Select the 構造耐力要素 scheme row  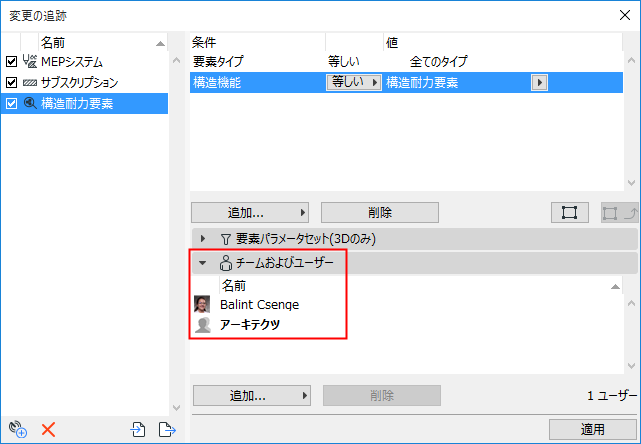[x=85, y=103]
